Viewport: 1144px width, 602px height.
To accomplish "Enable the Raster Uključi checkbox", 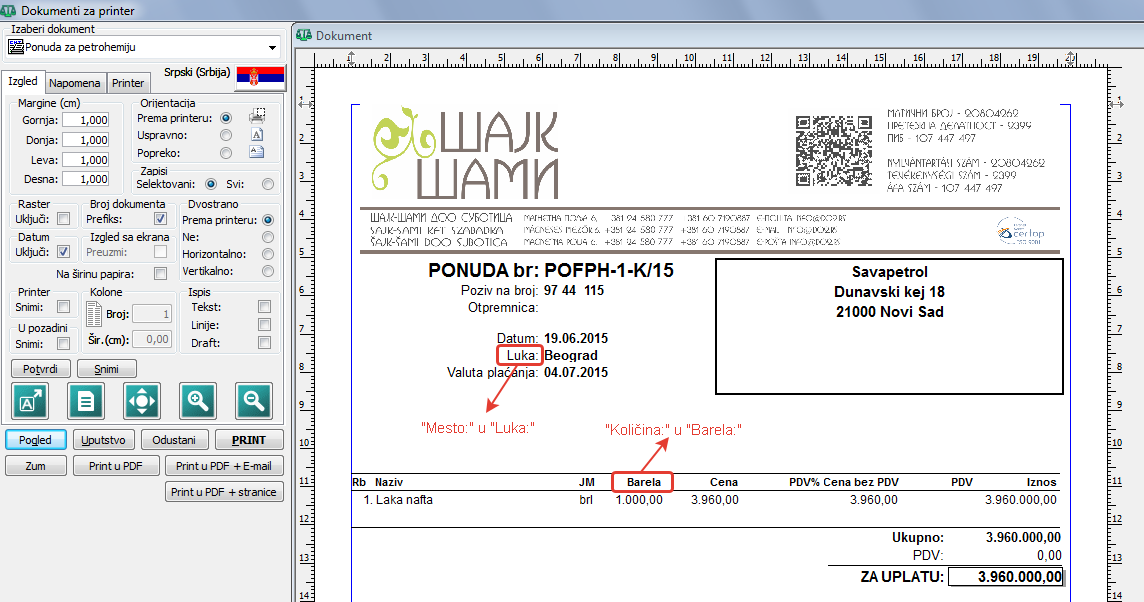I will (64, 219).
